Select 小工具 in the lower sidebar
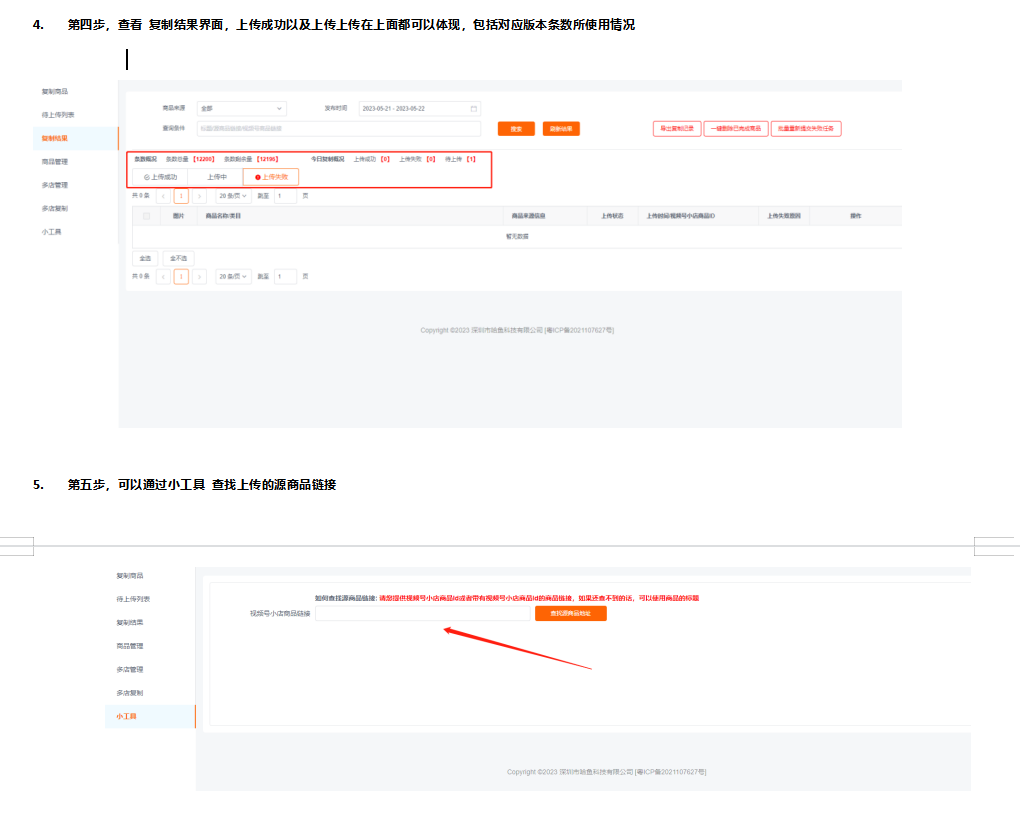 (126, 716)
